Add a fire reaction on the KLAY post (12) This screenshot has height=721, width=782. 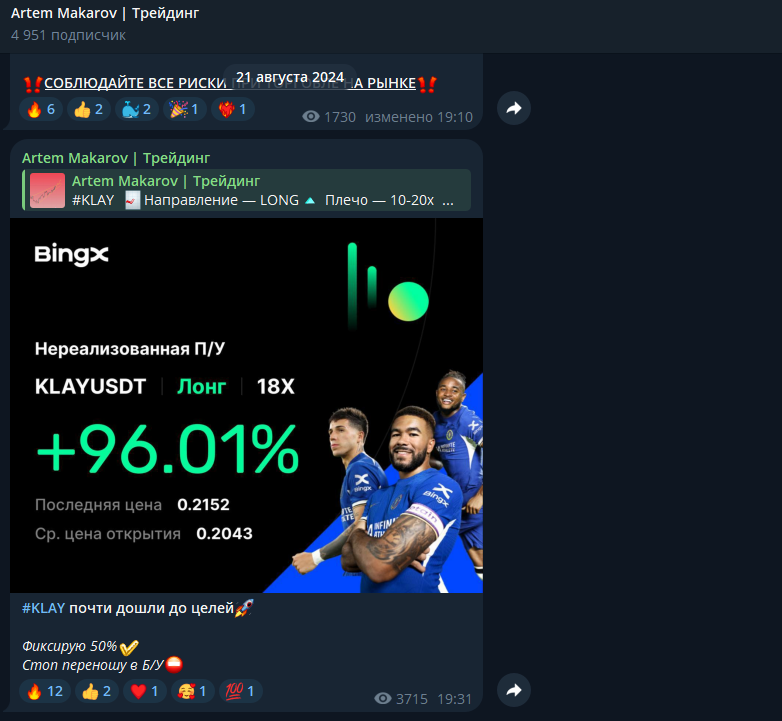tap(45, 691)
